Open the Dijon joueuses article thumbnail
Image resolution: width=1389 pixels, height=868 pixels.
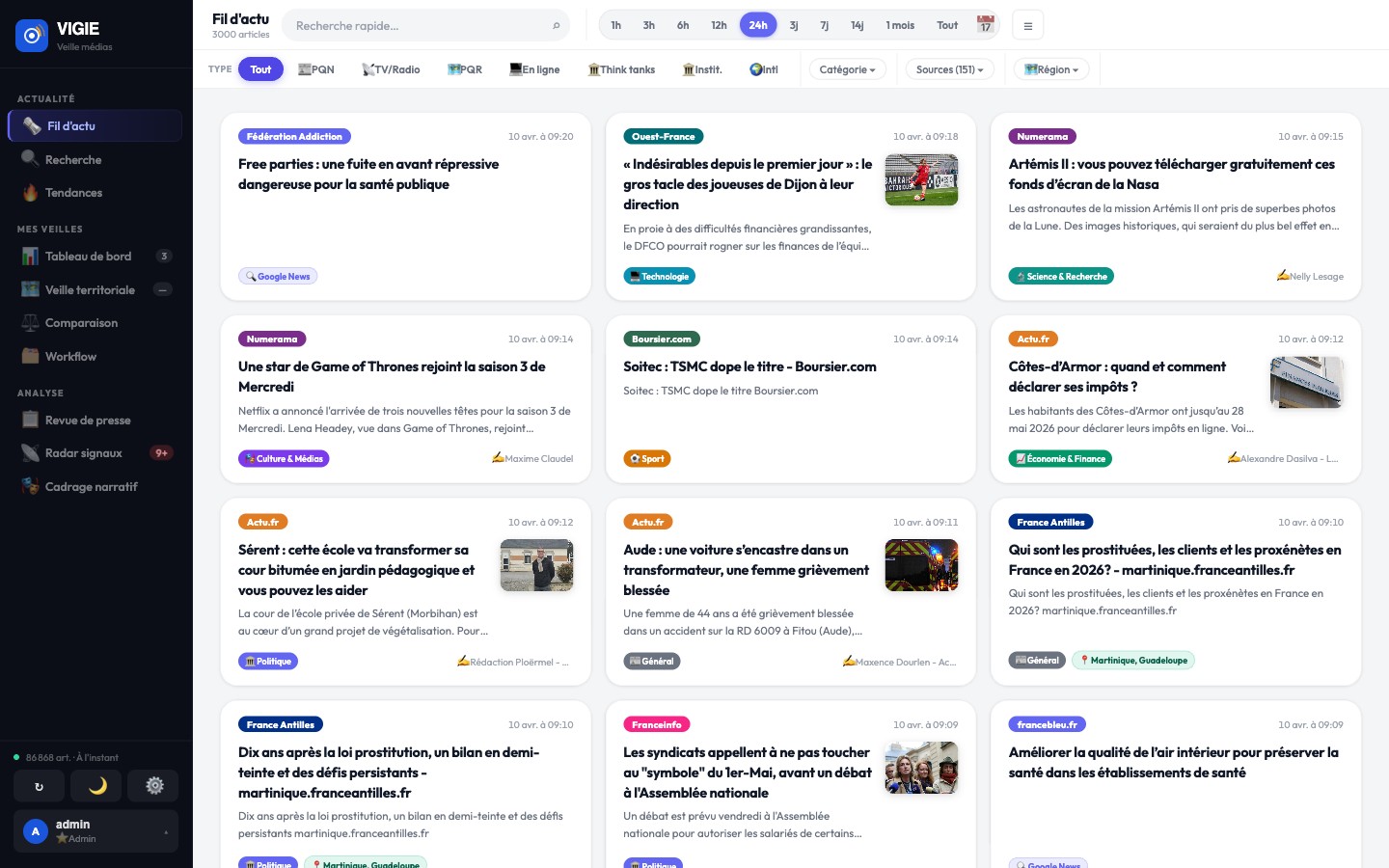922,179
